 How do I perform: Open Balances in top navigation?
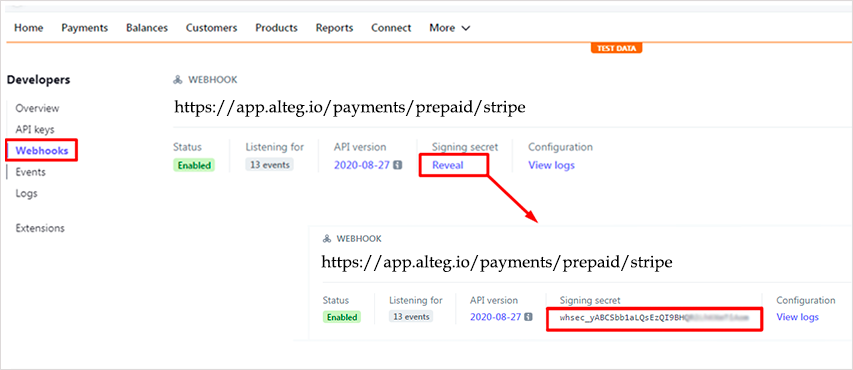tap(147, 28)
